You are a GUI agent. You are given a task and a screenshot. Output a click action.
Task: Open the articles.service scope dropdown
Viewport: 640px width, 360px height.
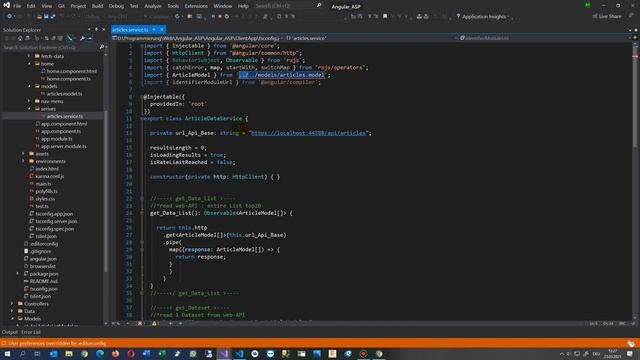point(369,38)
